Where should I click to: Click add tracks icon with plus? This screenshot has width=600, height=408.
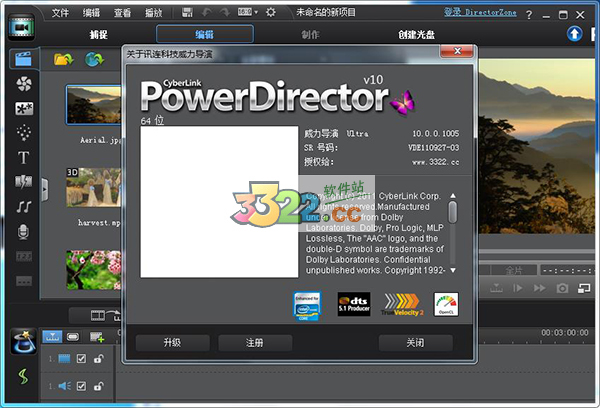click(97, 337)
